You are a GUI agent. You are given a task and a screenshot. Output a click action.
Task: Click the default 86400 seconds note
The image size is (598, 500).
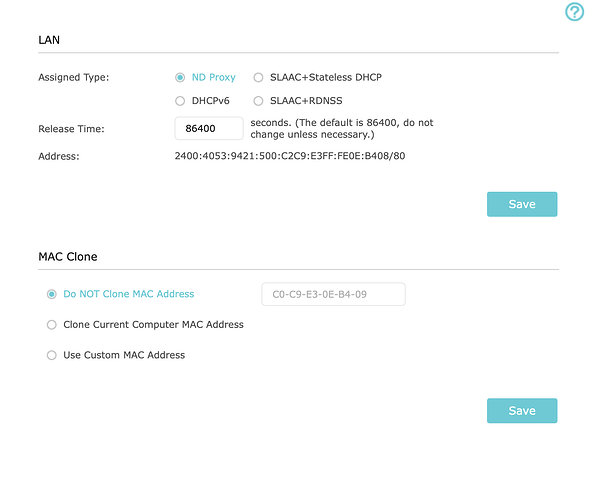(342, 129)
